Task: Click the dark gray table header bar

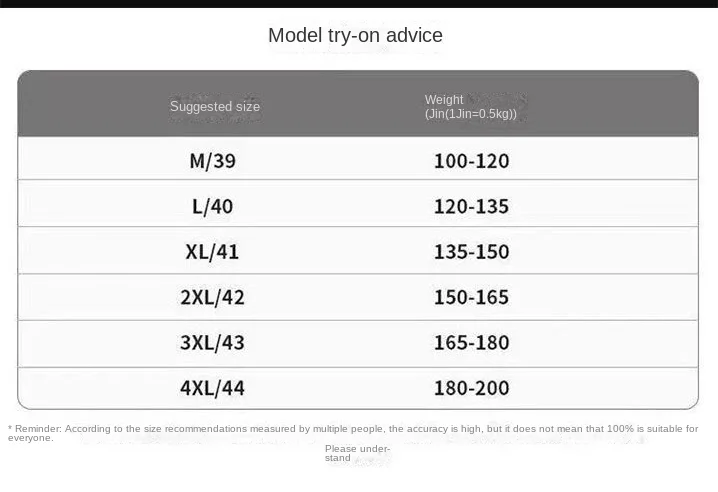Action: (600, 104)
